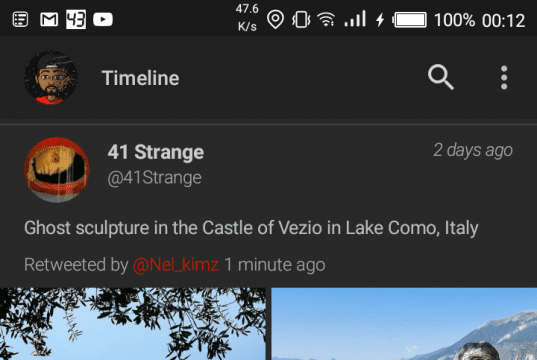The height and width of the screenshot is (360, 537).
Task: View the tree branches photo thumbnail
Action: pyautogui.click(x=133, y=324)
